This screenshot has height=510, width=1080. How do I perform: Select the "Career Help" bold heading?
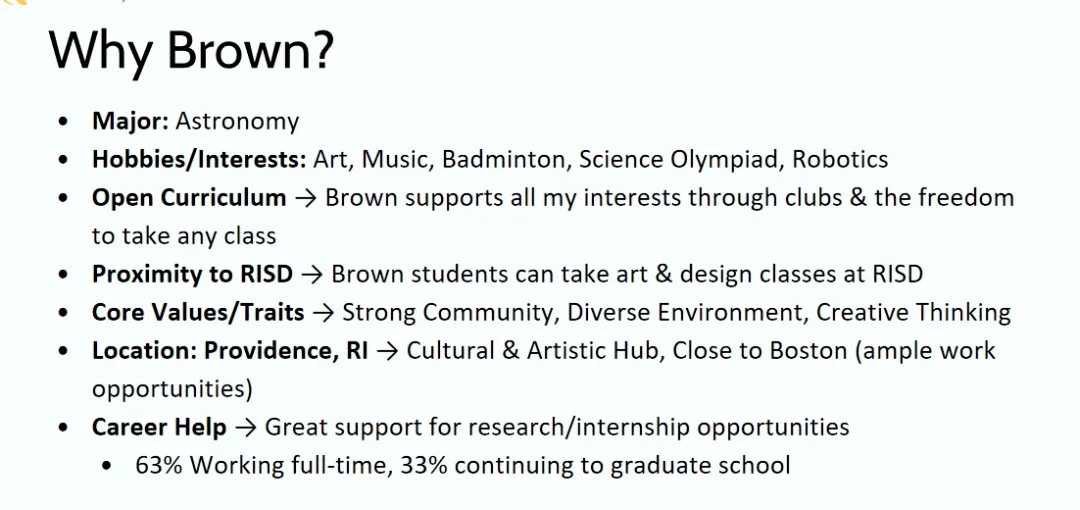click(x=159, y=427)
